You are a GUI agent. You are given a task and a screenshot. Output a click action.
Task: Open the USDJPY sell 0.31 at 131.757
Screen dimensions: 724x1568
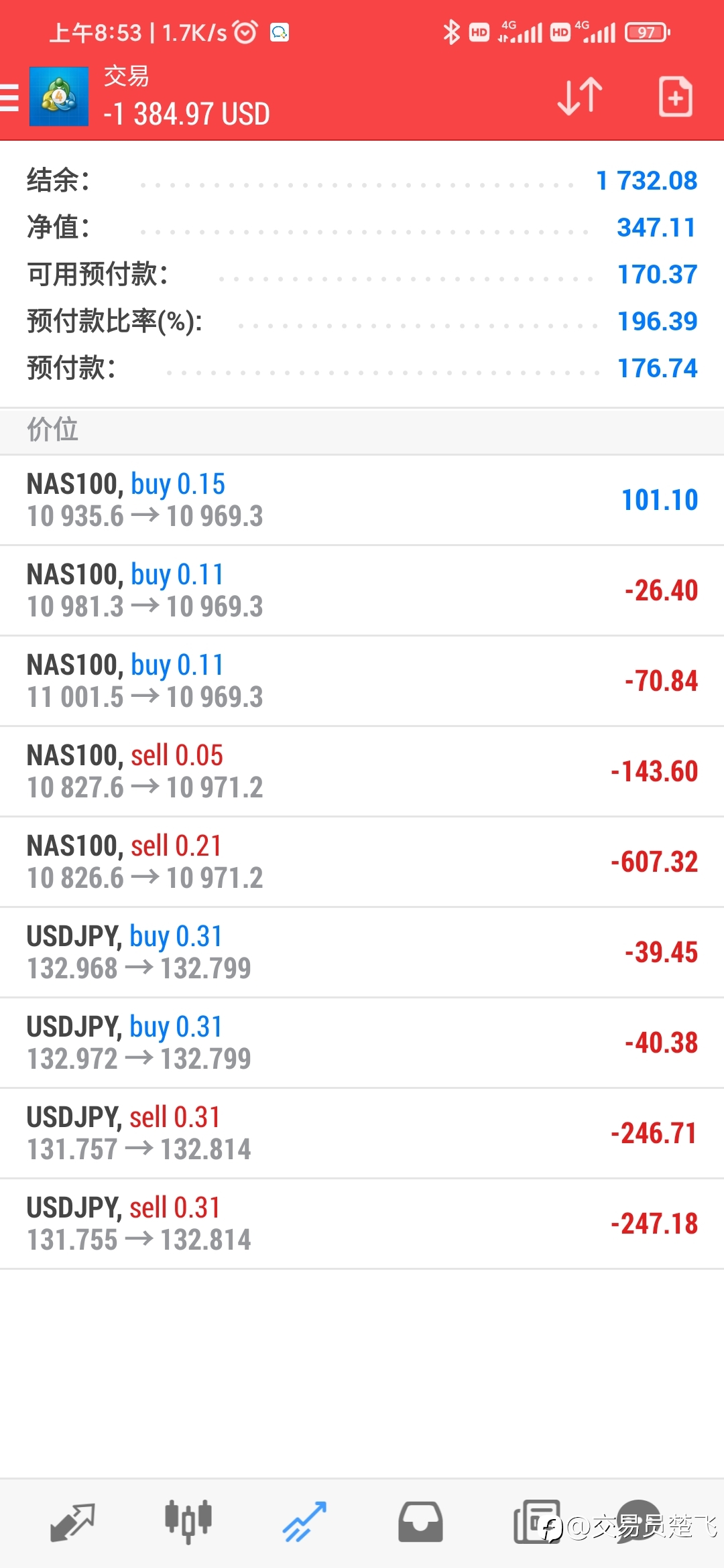pos(362,1133)
